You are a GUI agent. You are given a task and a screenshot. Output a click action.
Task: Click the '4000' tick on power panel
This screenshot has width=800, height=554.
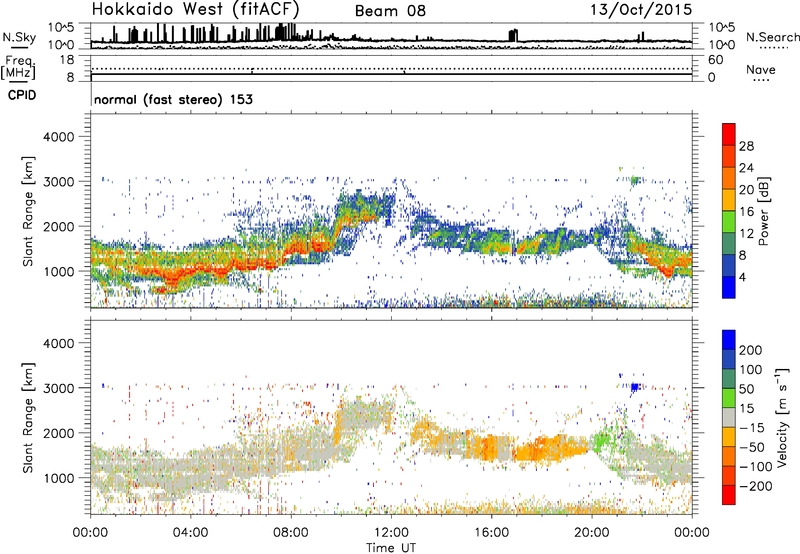(59, 137)
